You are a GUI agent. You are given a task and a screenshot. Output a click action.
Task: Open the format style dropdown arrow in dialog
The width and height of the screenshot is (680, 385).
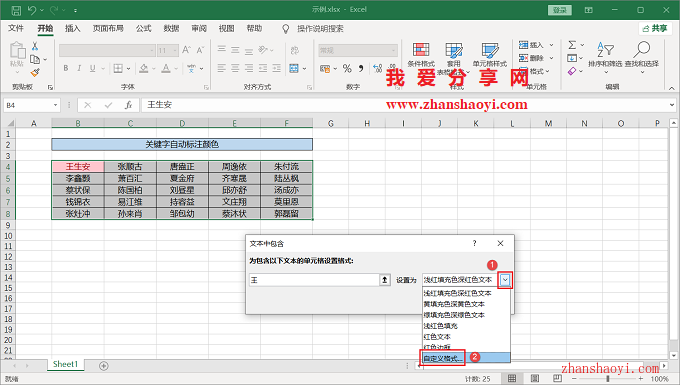click(x=505, y=280)
